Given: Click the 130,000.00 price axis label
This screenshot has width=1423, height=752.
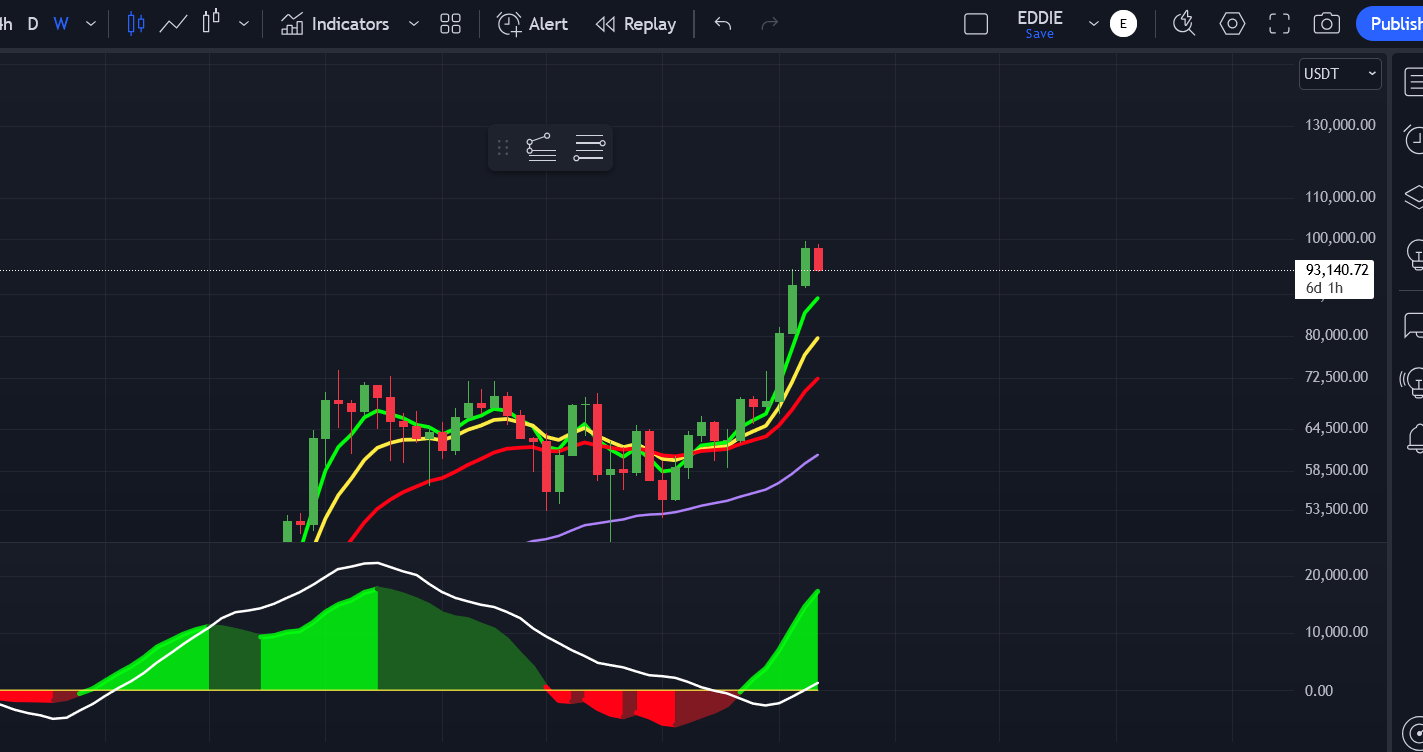Looking at the screenshot, I should (1340, 125).
